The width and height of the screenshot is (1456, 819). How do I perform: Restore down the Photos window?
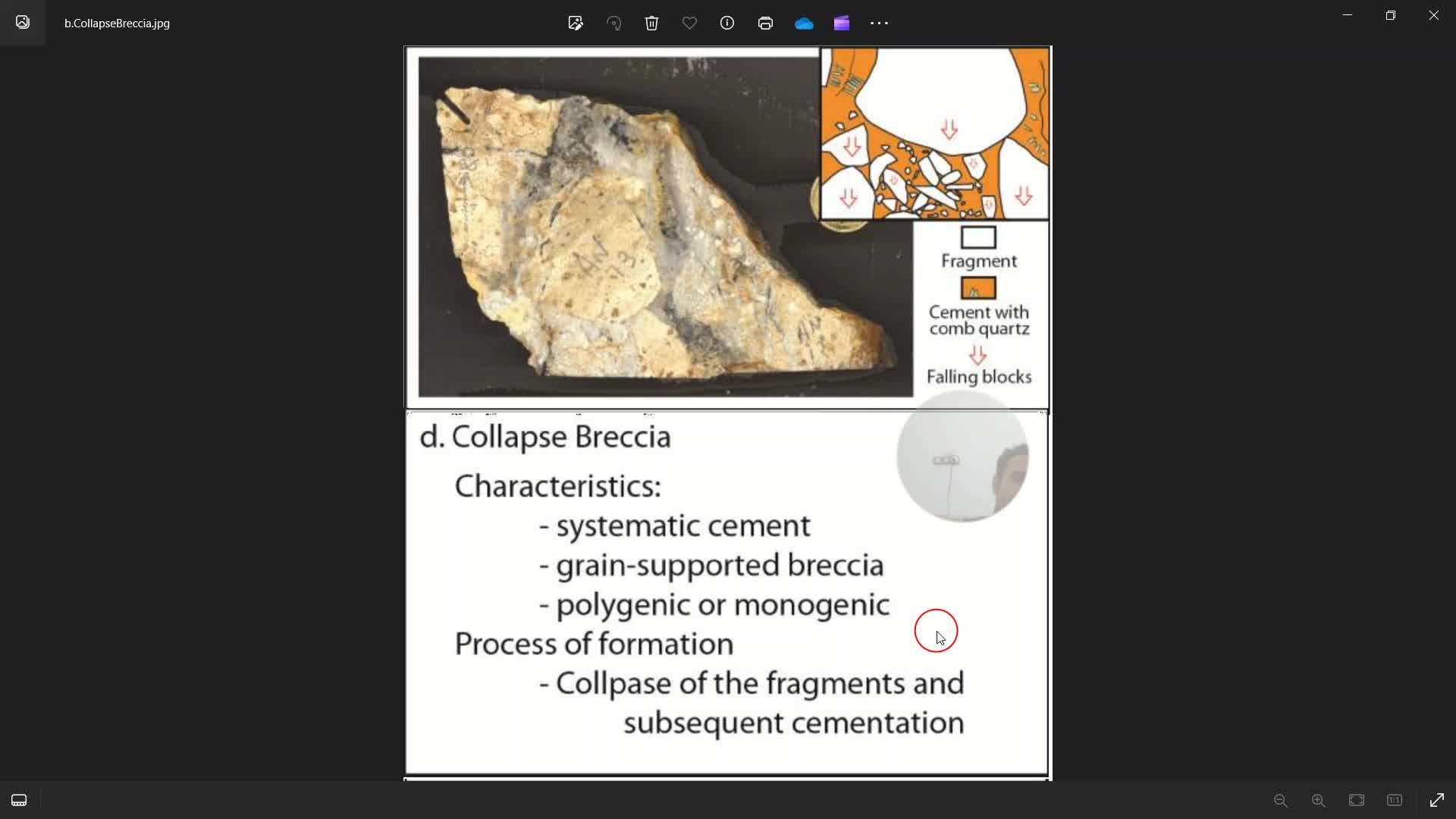pyautogui.click(x=1391, y=15)
